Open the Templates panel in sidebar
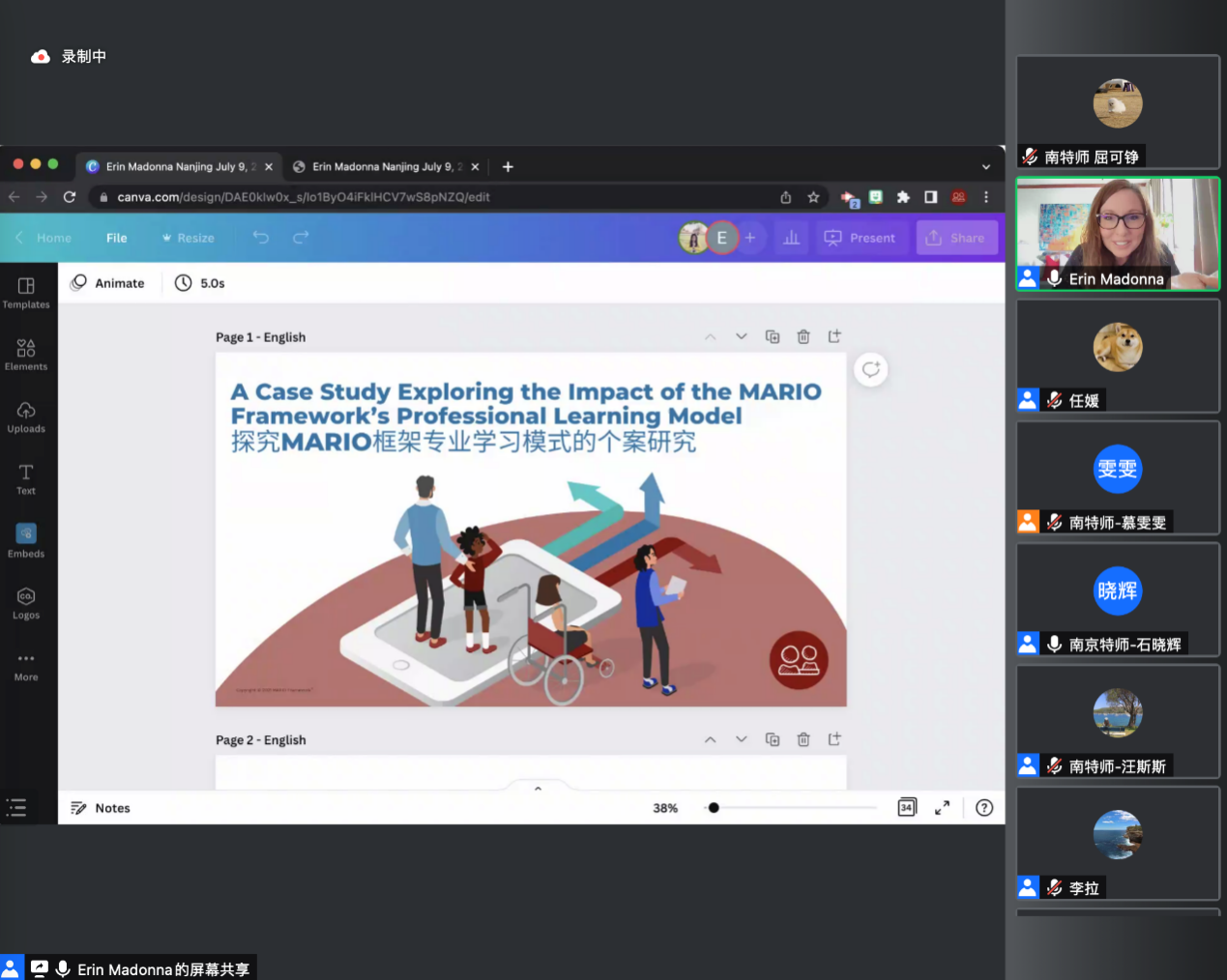Image resolution: width=1227 pixels, height=980 pixels. 26,293
